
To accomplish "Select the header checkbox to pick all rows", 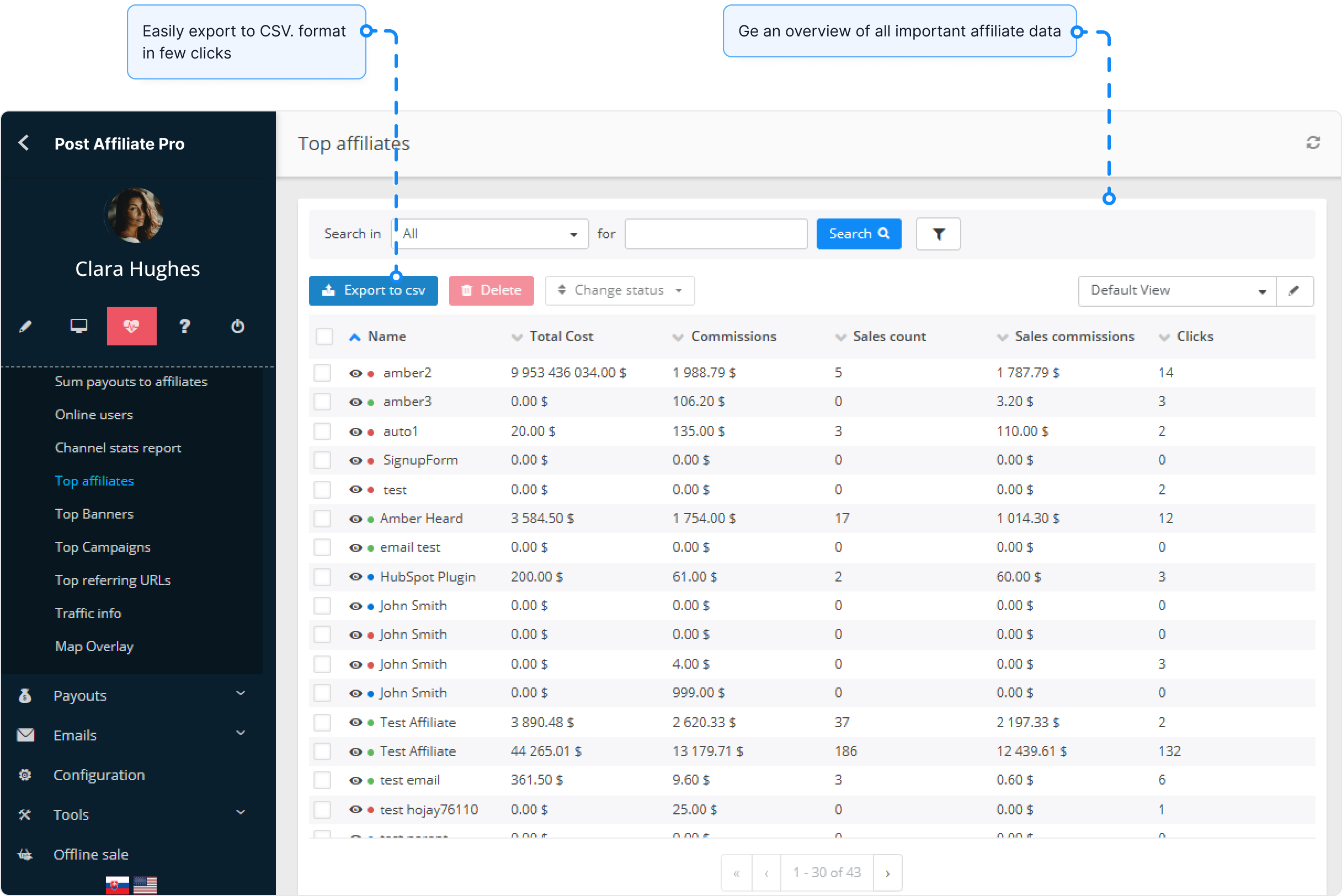I will click(323, 337).
